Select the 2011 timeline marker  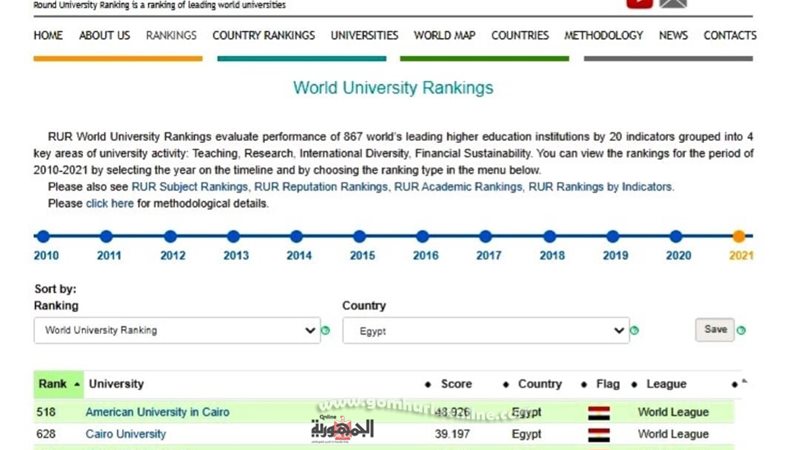(106, 236)
